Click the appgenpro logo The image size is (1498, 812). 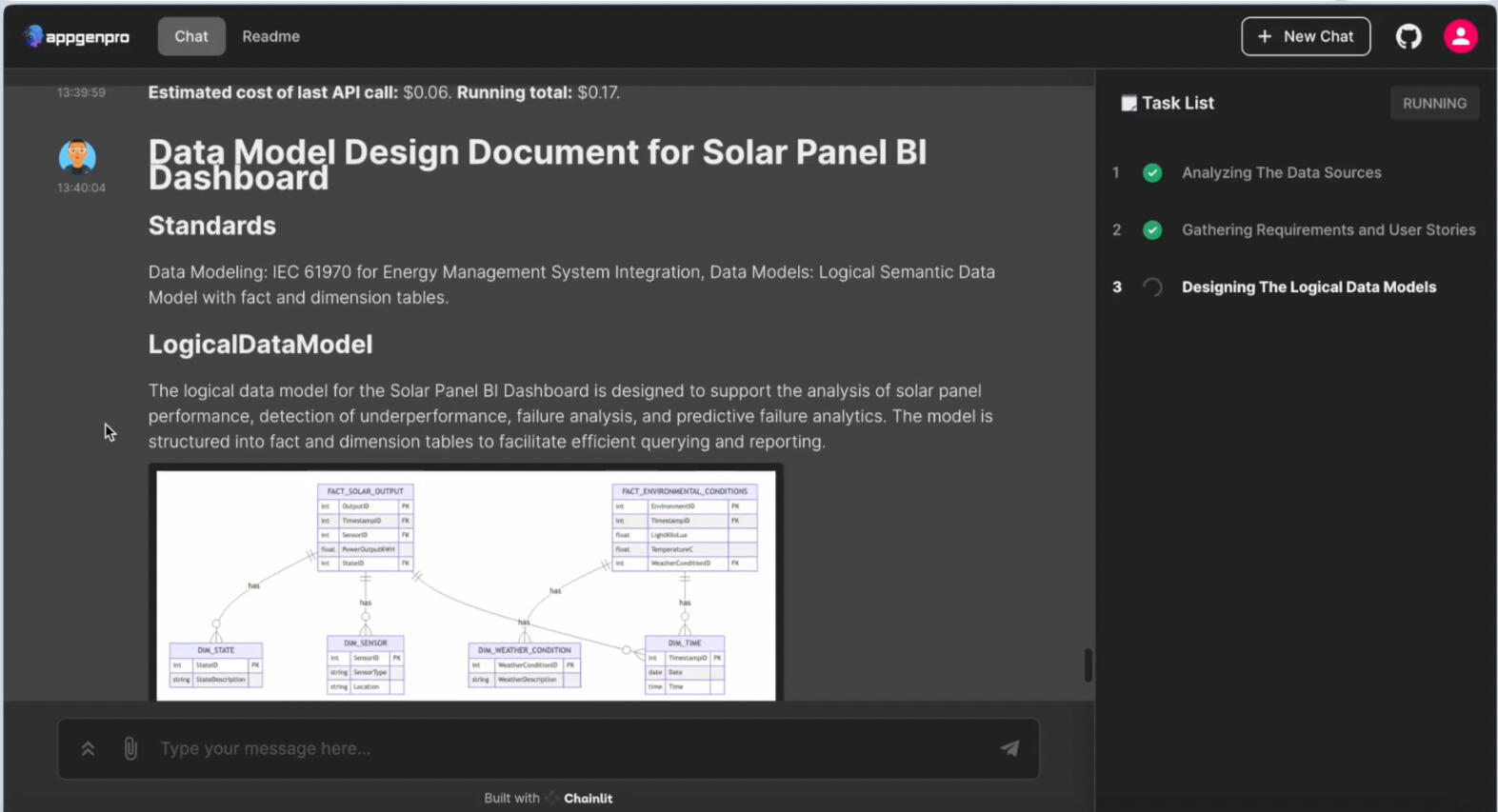pyautogui.click(x=77, y=37)
